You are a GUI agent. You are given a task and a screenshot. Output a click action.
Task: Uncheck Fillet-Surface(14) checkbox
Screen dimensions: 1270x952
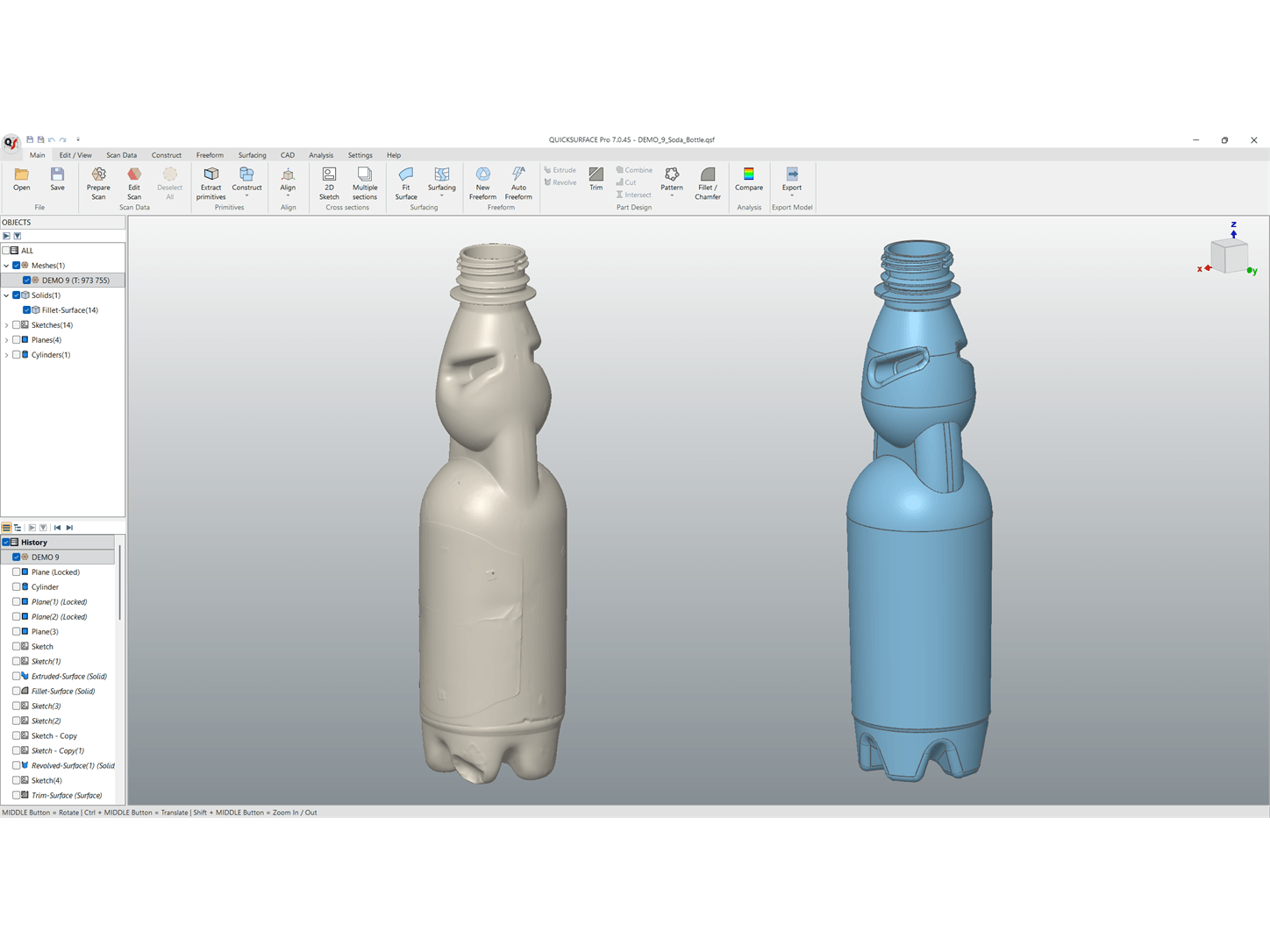(26, 310)
